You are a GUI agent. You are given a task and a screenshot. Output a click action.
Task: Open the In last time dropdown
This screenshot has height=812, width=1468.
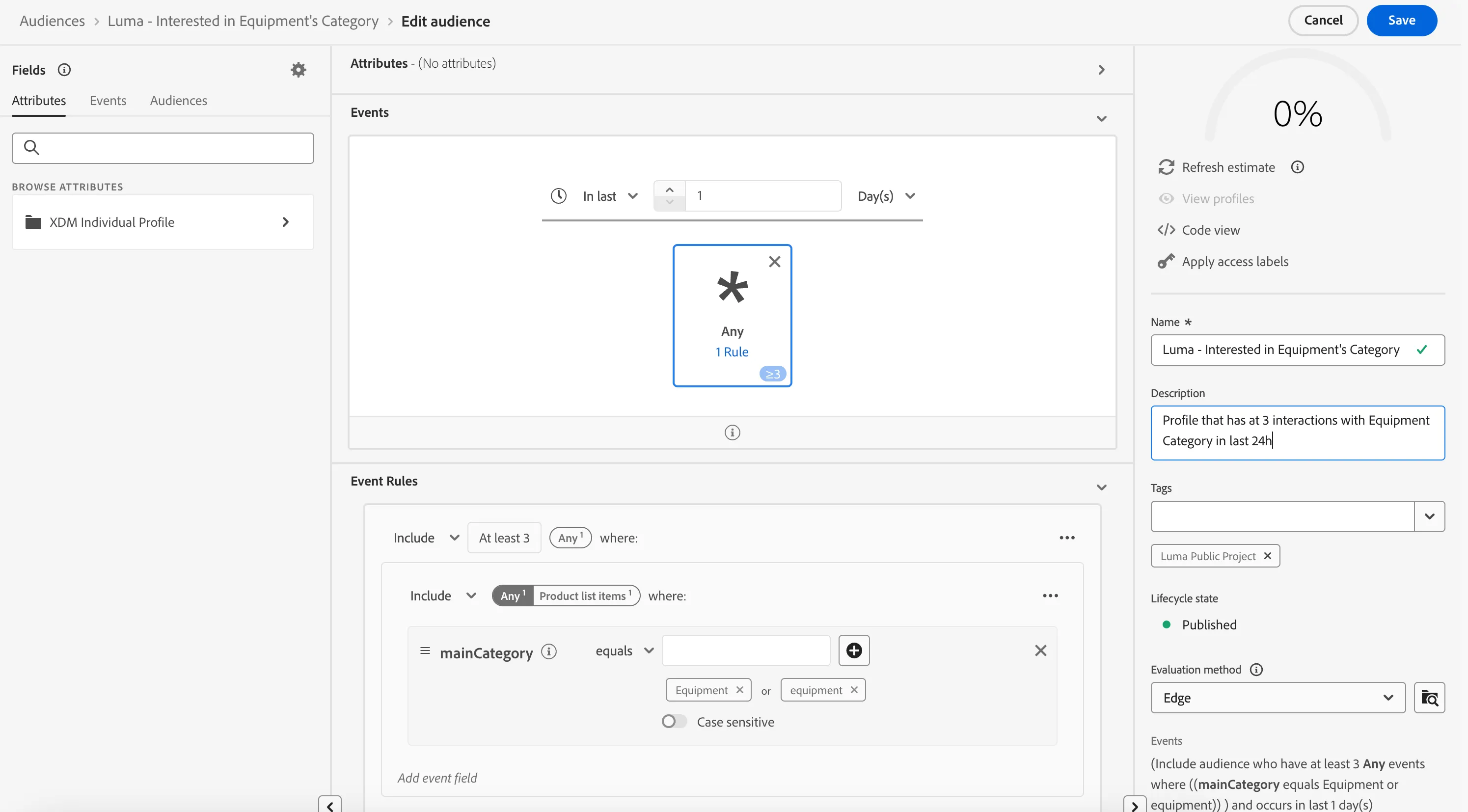[x=610, y=195]
